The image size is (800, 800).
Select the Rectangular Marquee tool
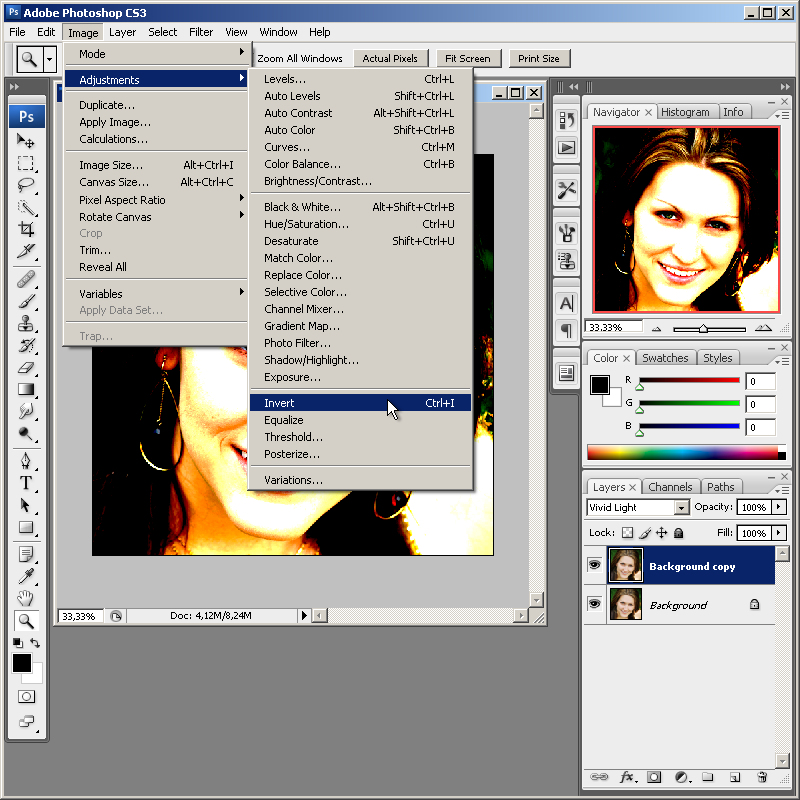pos(26,163)
